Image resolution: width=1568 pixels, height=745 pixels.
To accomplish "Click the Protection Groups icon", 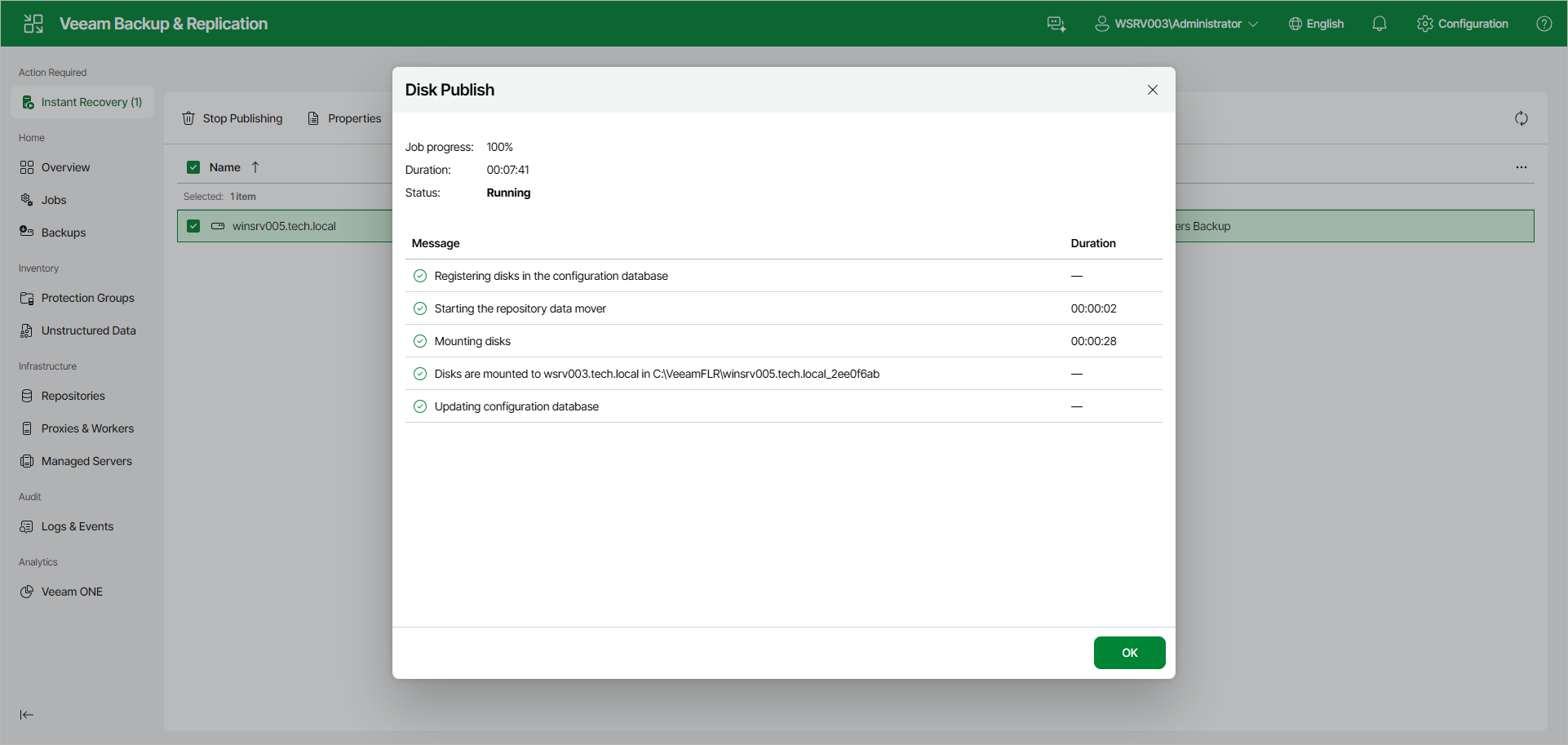I will (27, 298).
